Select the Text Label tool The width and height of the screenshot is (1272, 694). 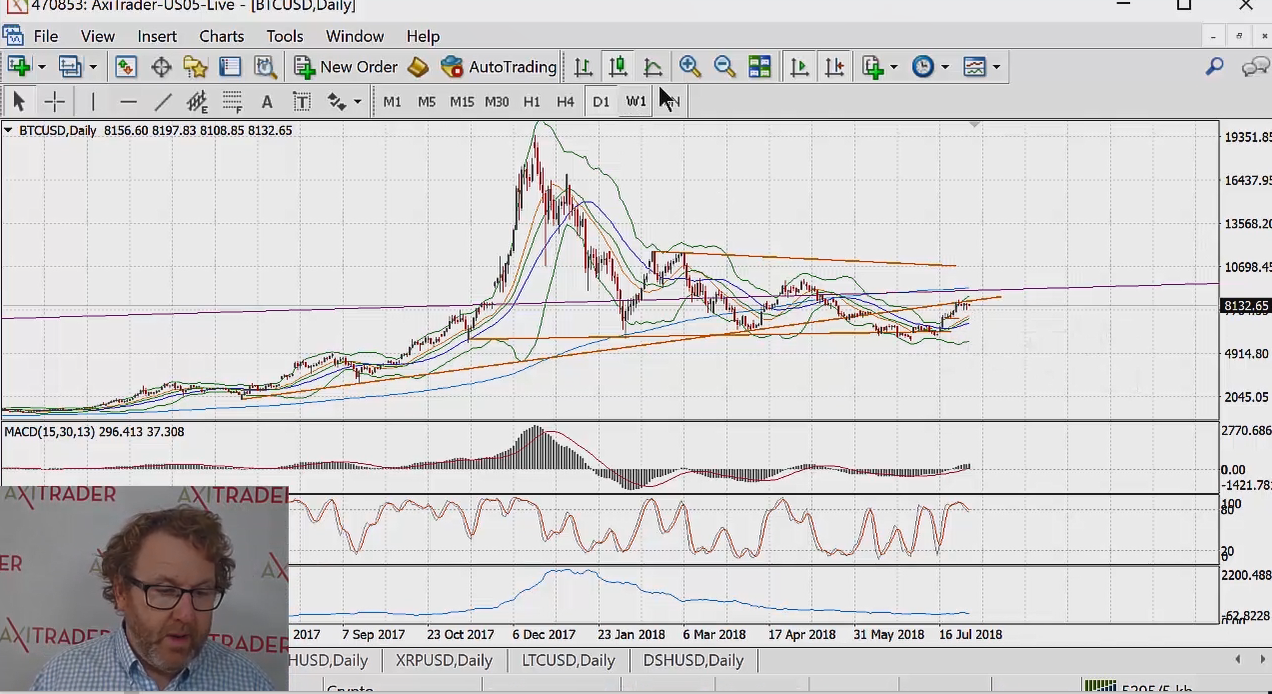(301, 101)
